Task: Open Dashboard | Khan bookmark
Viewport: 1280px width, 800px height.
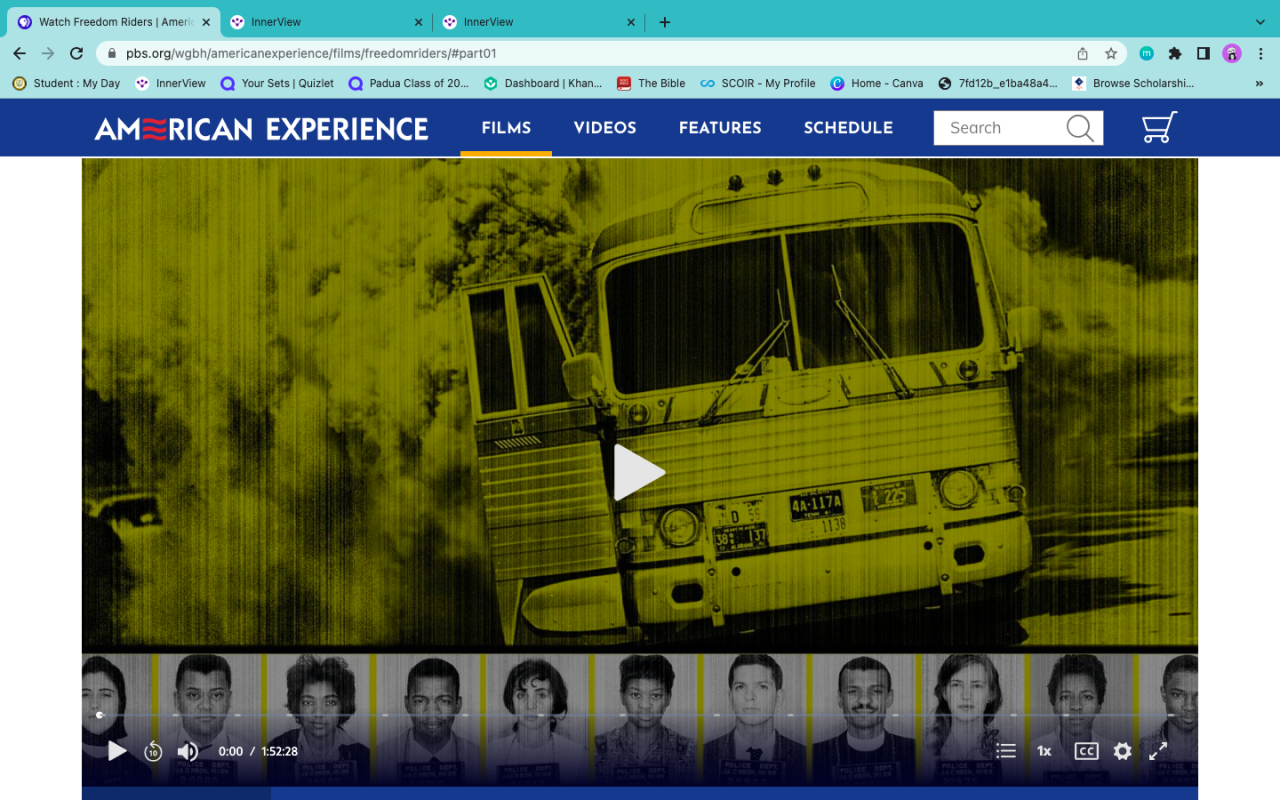Action: coord(543,83)
